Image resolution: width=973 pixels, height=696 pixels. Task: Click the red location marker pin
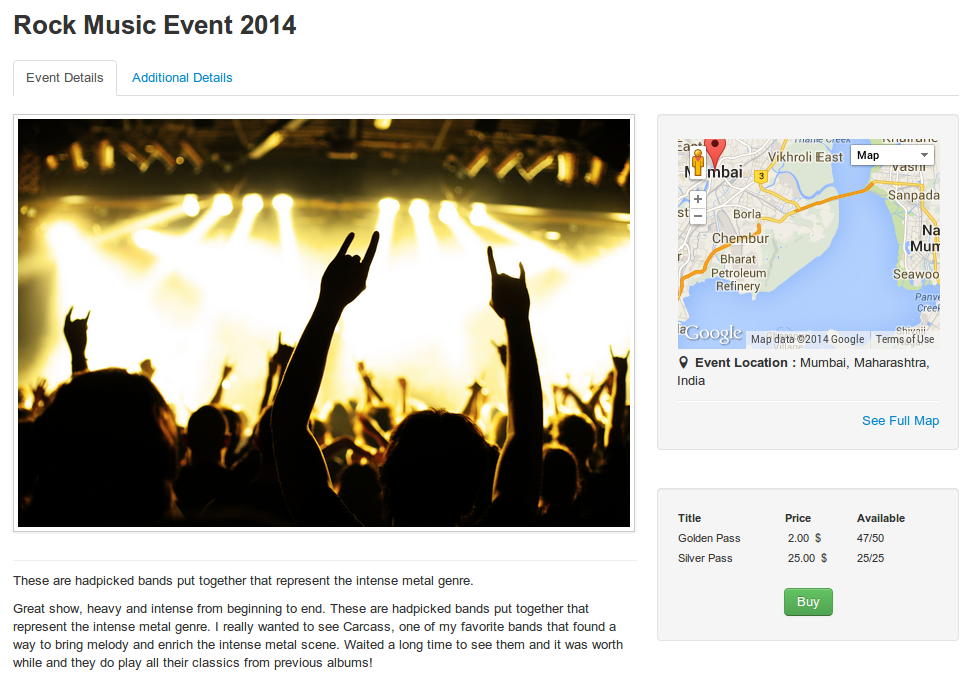click(714, 152)
